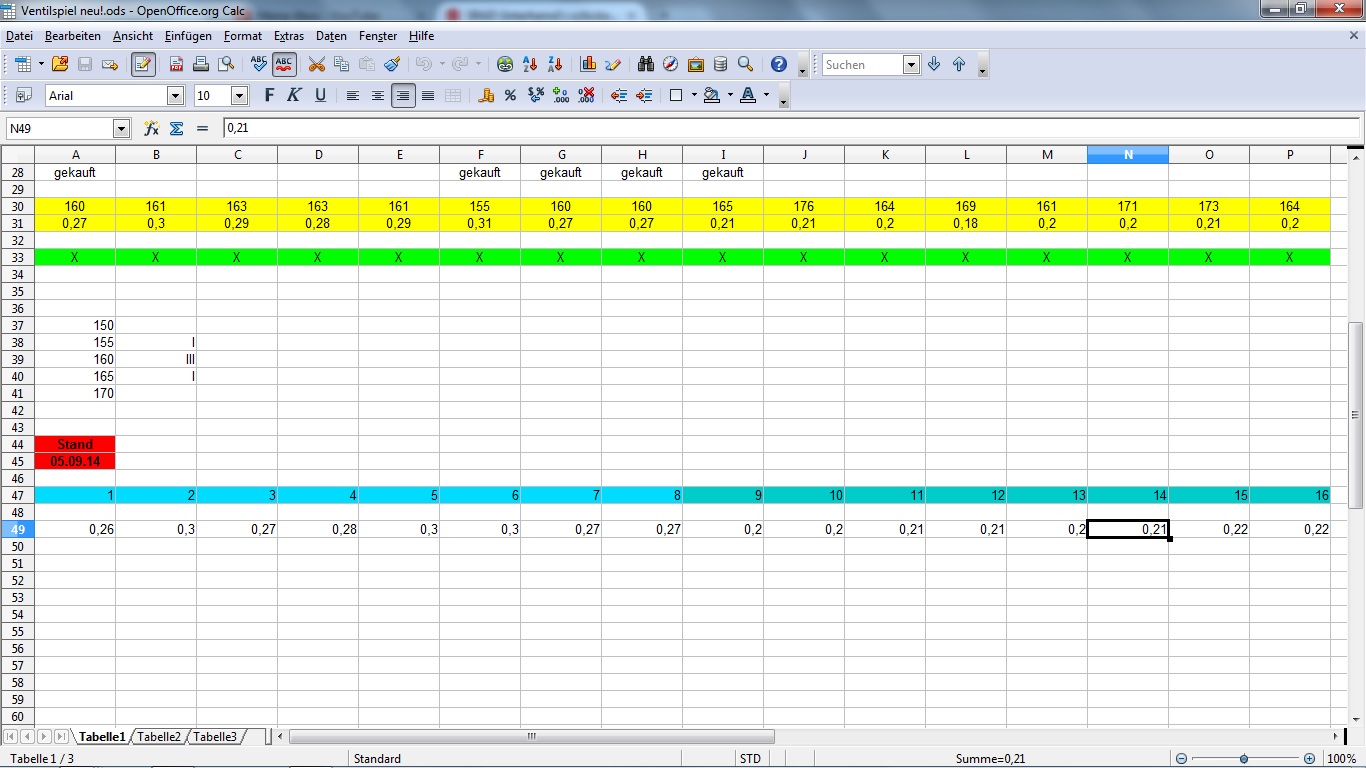
Task: Click the Find & Replace binoculars icon
Action: coord(646,65)
